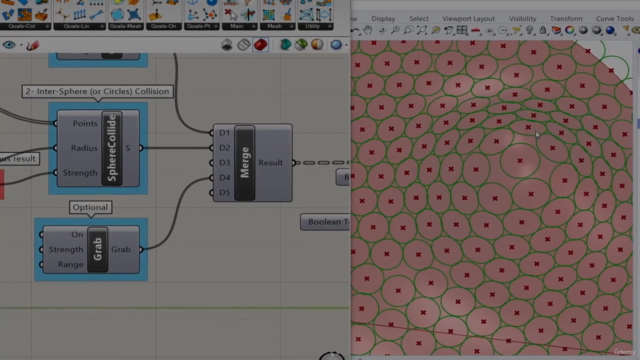Select the Zoom Dynamic magnifier icon

tap(395, 31)
